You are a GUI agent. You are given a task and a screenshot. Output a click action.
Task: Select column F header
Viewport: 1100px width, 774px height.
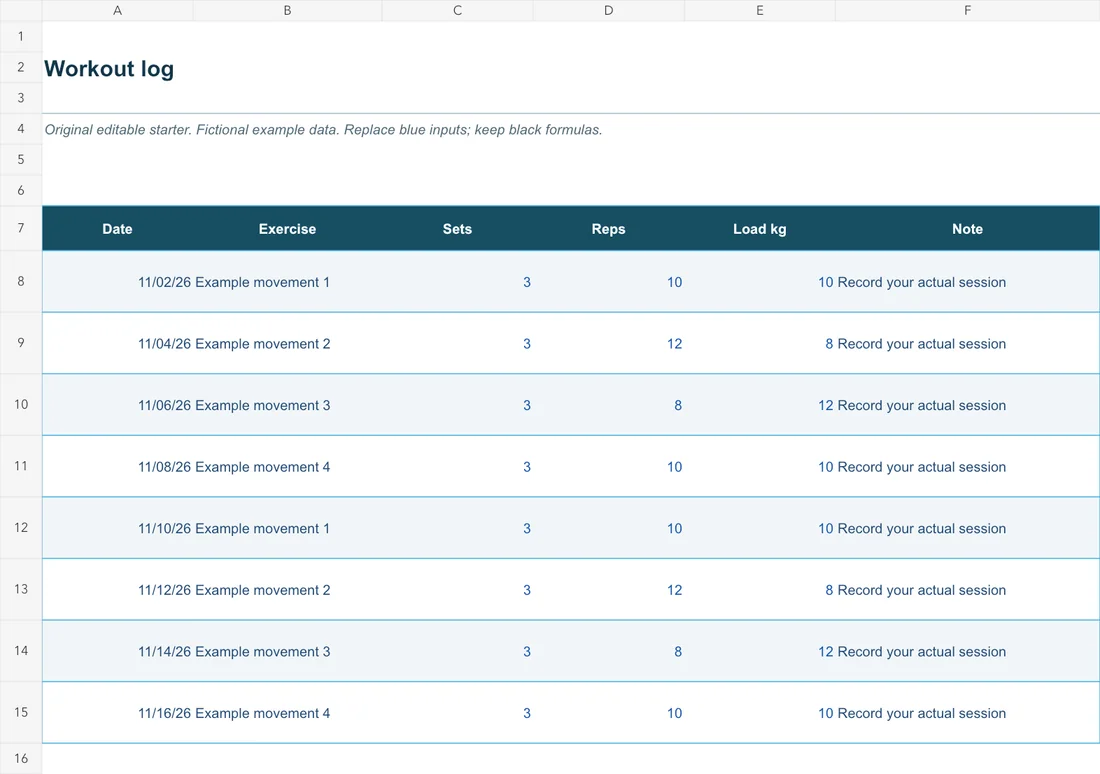(967, 11)
